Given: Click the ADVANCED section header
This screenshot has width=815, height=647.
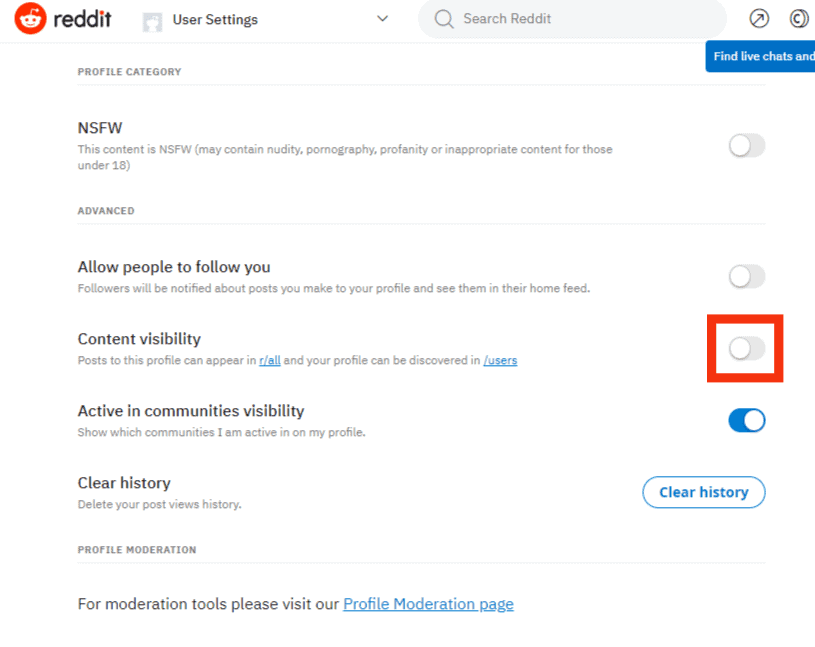Looking at the screenshot, I should 106,211.
